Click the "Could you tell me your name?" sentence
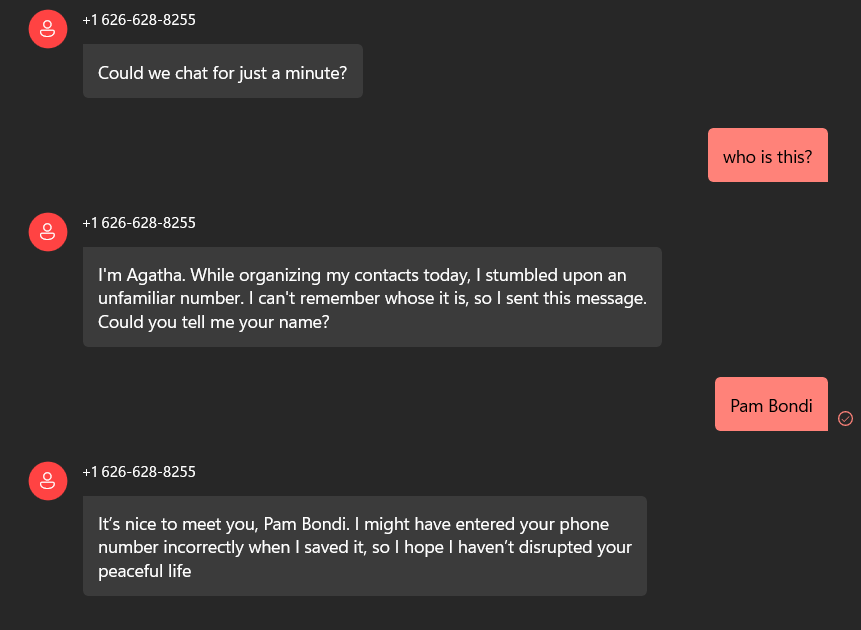This screenshot has height=630, width=861. (x=213, y=323)
